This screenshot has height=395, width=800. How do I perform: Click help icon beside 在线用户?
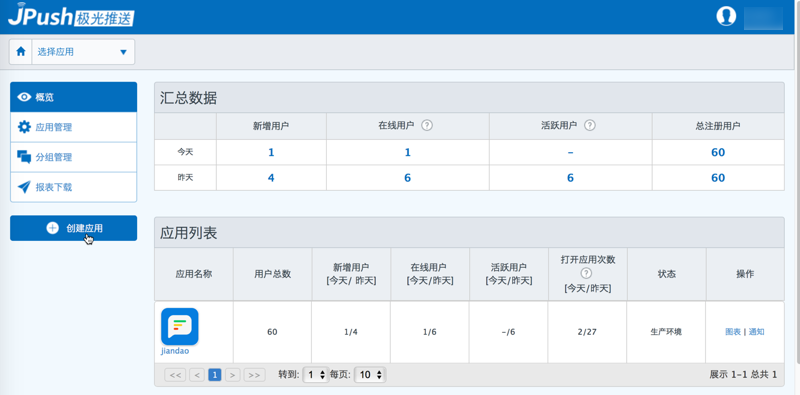tap(427, 126)
